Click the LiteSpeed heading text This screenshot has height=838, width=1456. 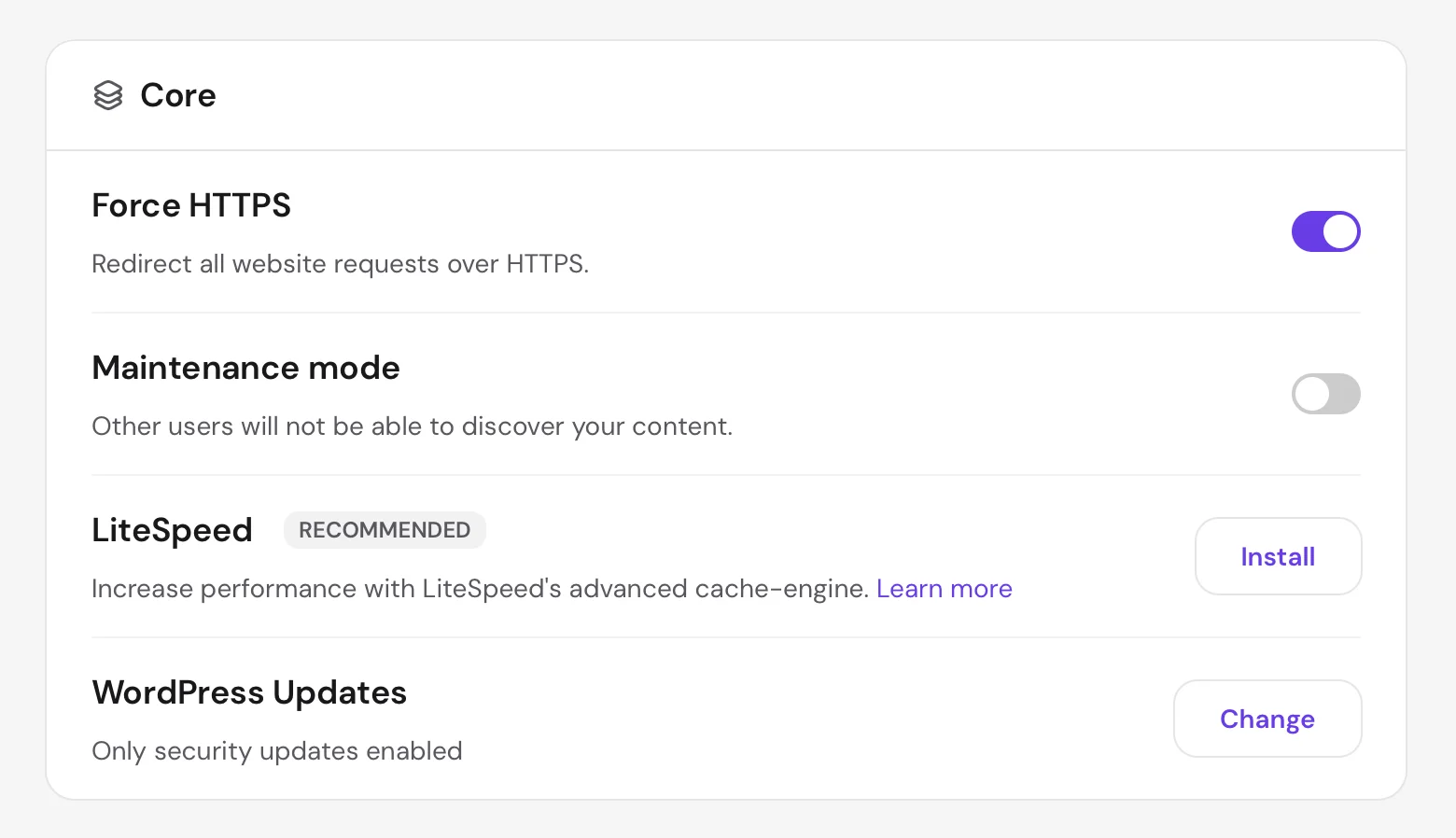point(172,530)
